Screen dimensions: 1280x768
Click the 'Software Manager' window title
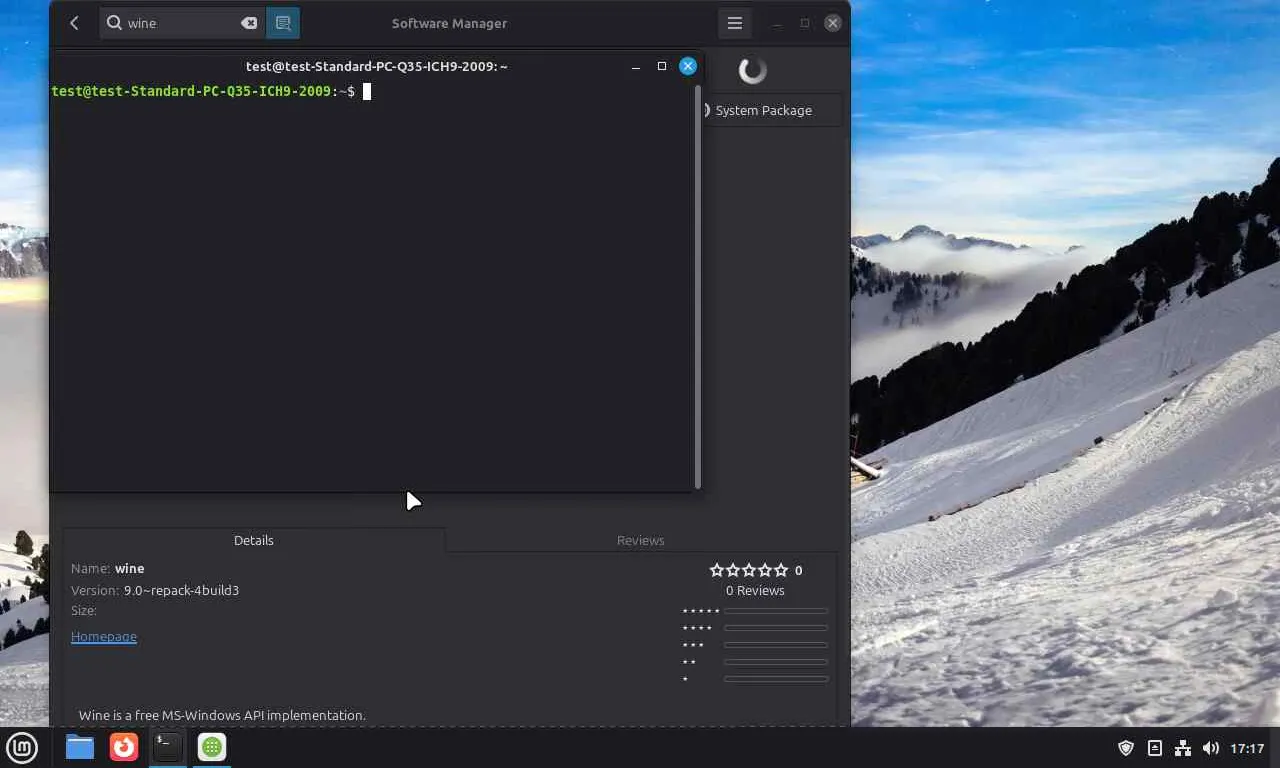(x=449, y=23)
